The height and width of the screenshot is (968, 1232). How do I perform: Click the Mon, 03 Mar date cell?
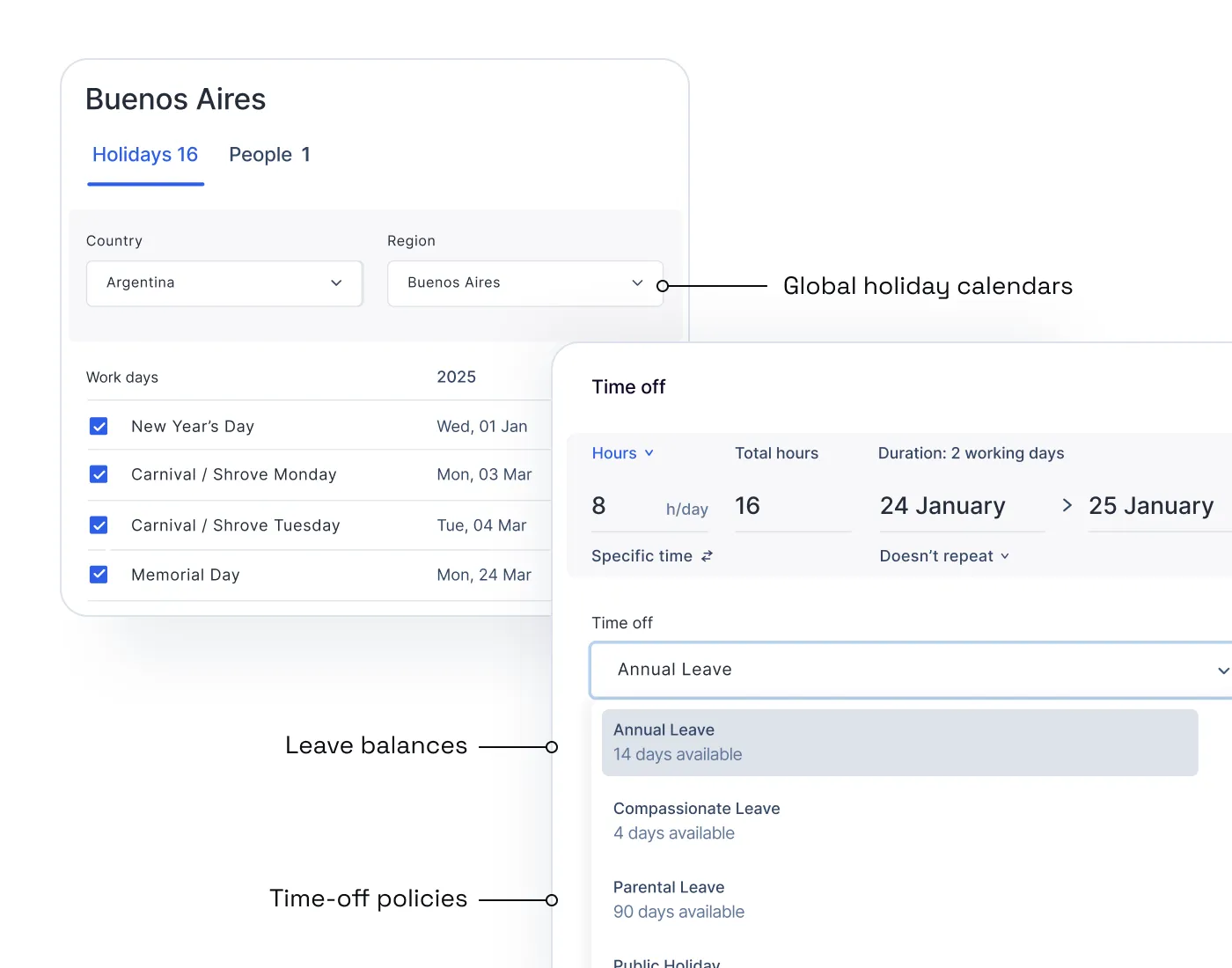tap(484, 475)
